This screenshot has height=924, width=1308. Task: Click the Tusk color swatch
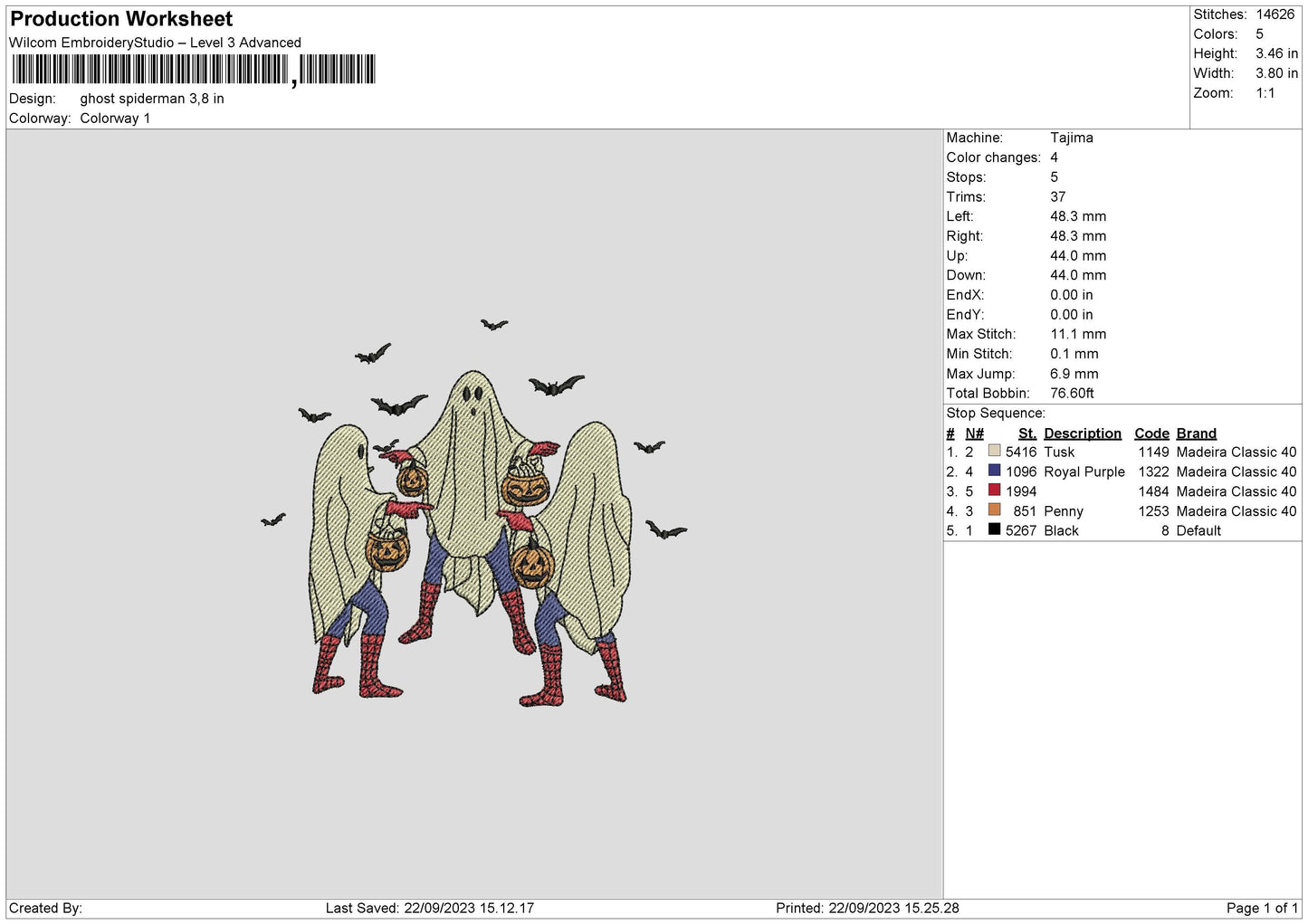tap(995, 451)
